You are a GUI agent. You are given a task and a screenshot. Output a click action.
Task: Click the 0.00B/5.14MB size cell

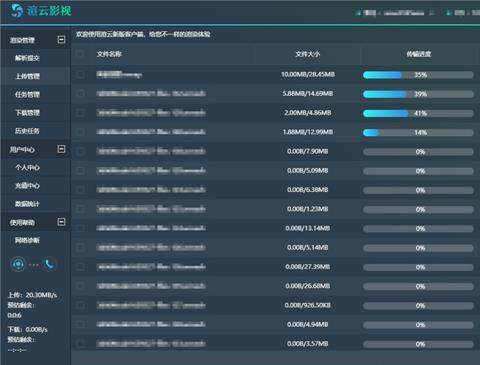(307, 247)
